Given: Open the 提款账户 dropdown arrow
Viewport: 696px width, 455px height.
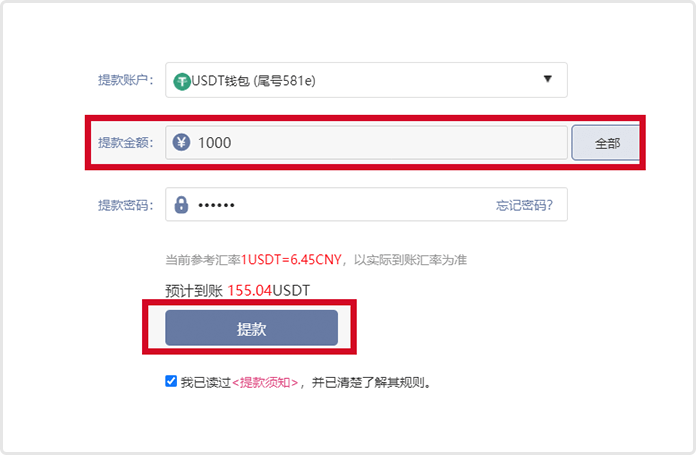Looking at the screenshot, I should (x=548, y=79).
